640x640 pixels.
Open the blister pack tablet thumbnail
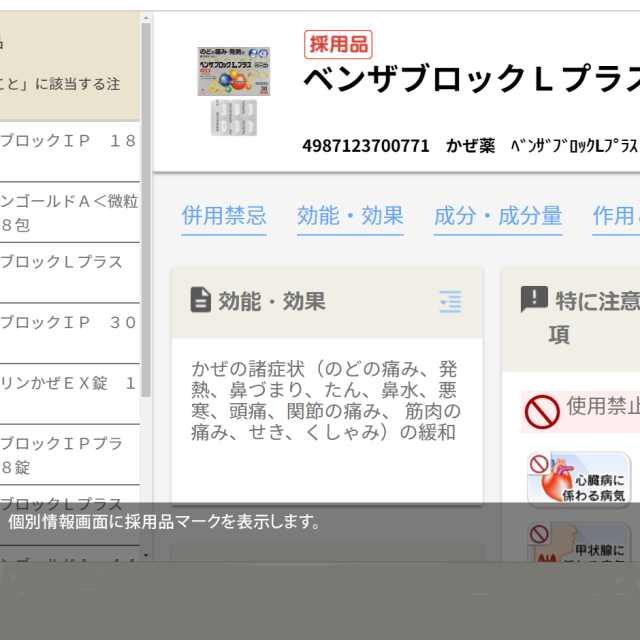pos(234,118)
